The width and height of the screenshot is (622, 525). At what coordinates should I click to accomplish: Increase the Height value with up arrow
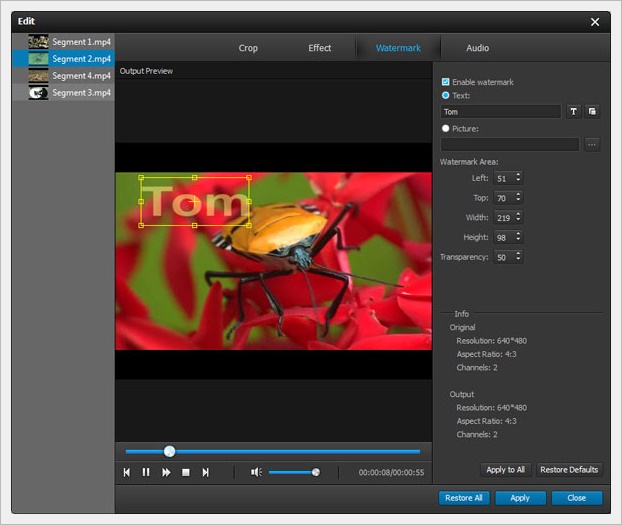(x=518, y=234)
